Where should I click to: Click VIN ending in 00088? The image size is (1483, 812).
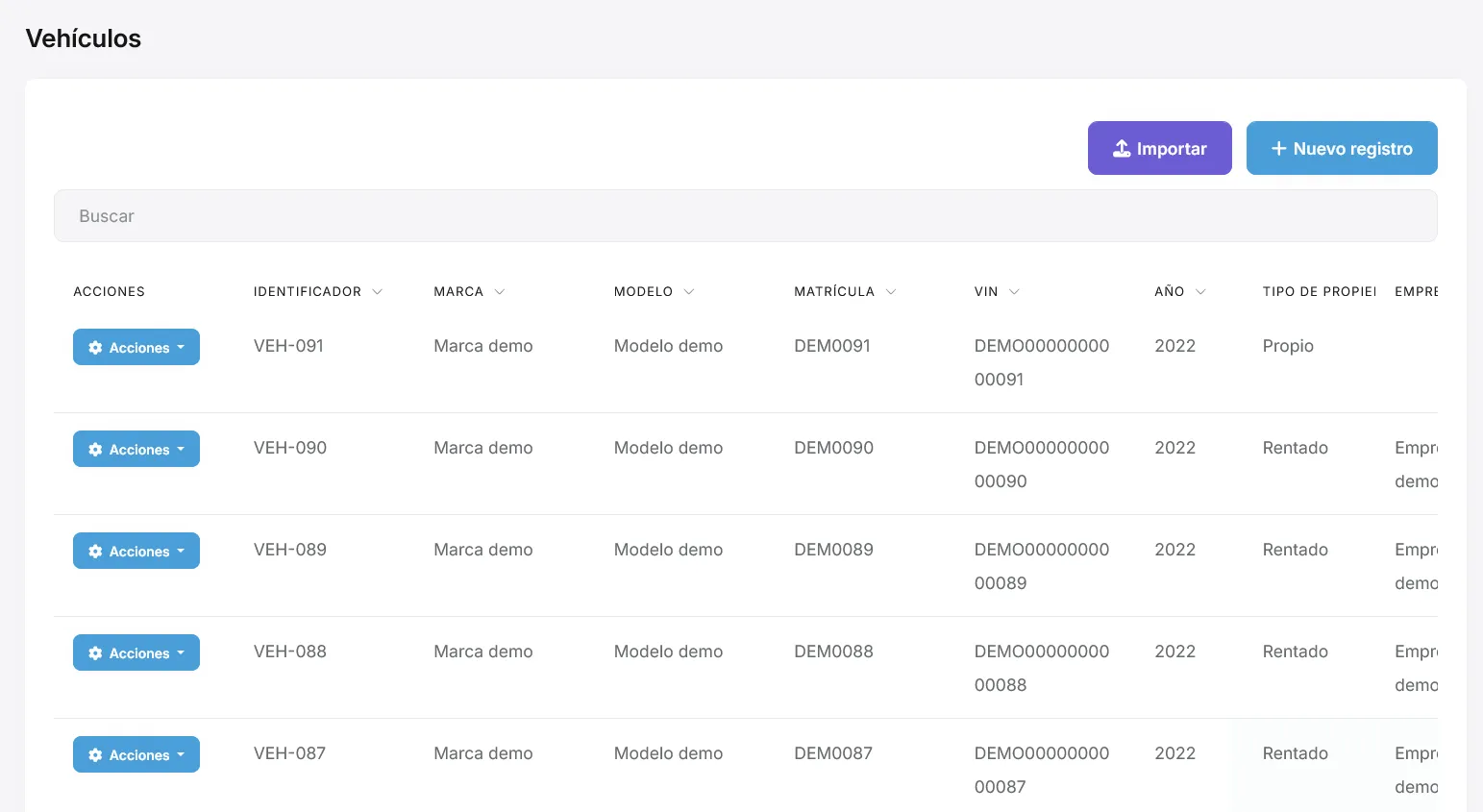point(1042,668)
